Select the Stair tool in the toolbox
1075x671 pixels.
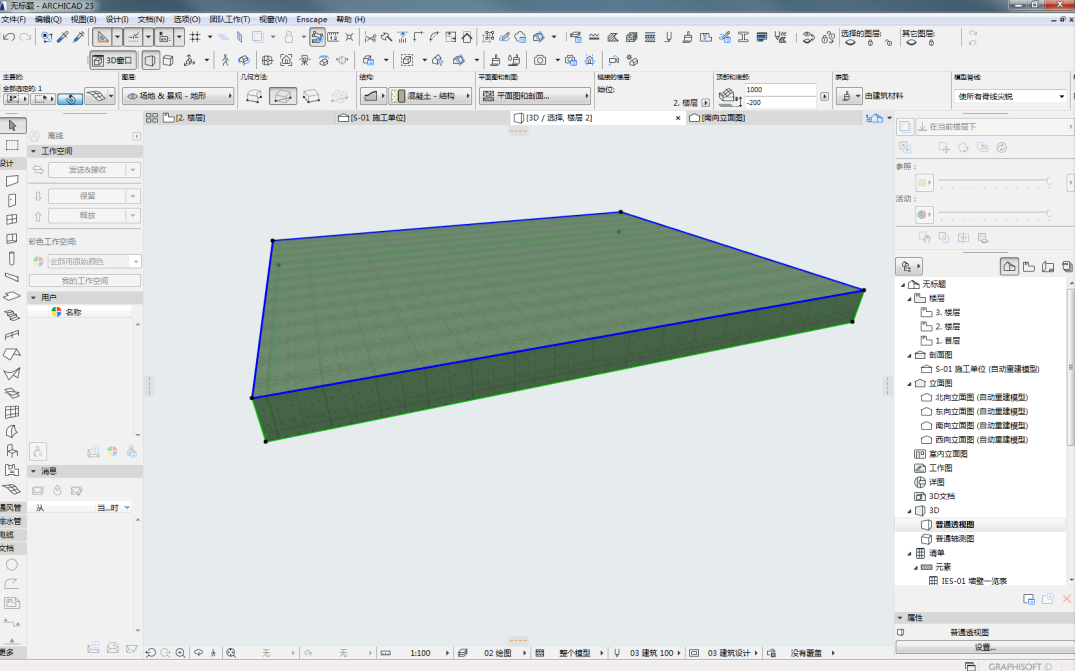tap(12, 315)
